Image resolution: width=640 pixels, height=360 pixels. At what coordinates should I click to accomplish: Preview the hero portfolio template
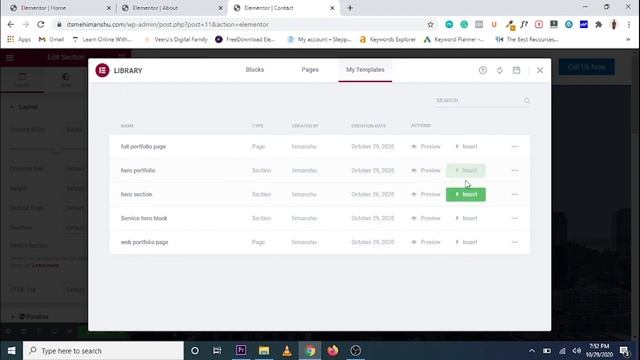click(x=426, y=171)
